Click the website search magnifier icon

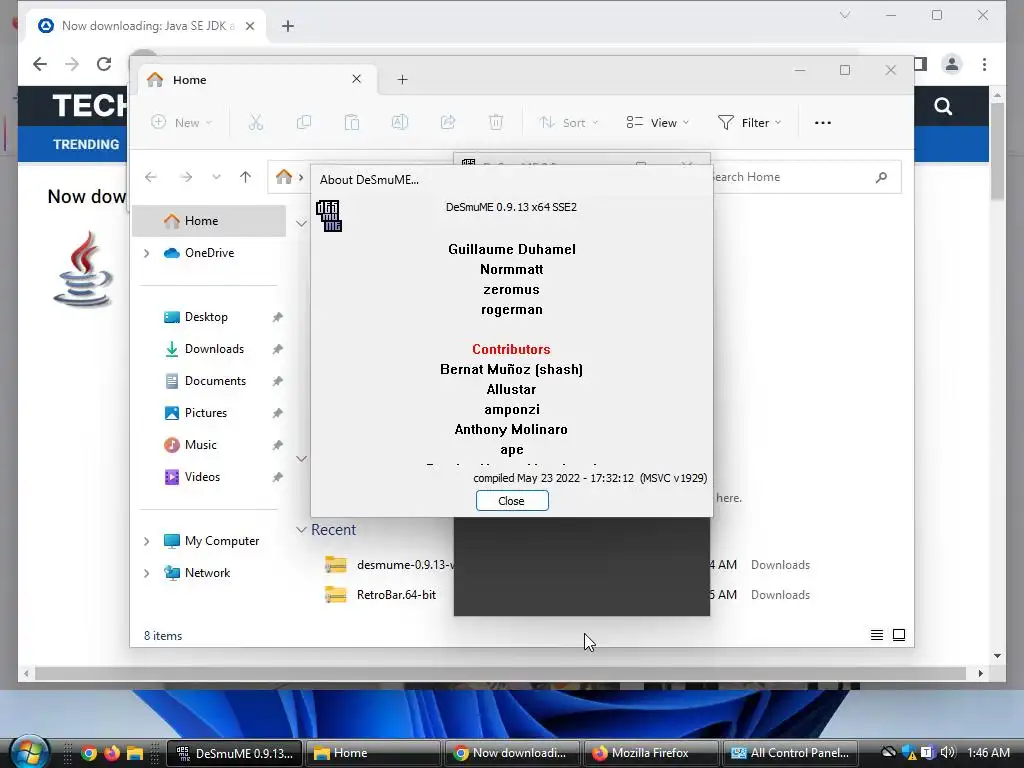[x=943, y=106]
